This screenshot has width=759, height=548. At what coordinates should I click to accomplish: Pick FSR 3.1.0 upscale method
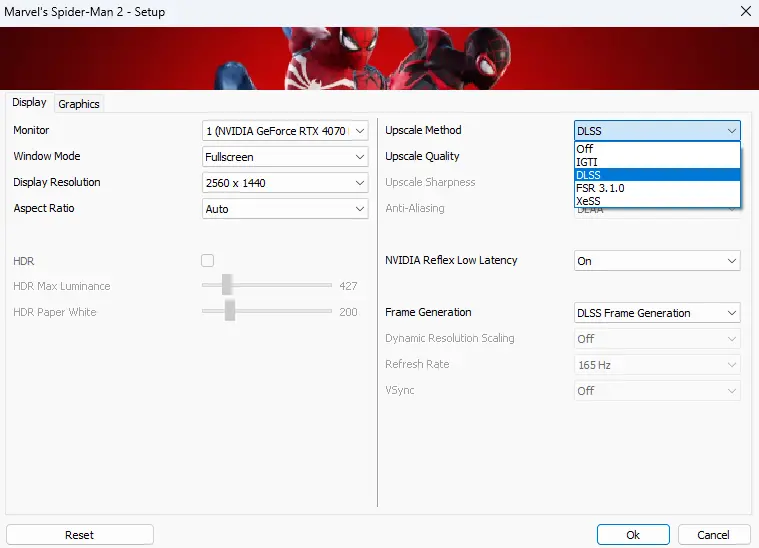657,188
